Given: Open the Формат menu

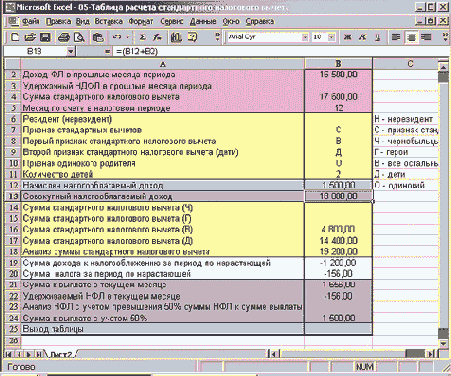Looking at the screenshot, I should tap(141, 21).
